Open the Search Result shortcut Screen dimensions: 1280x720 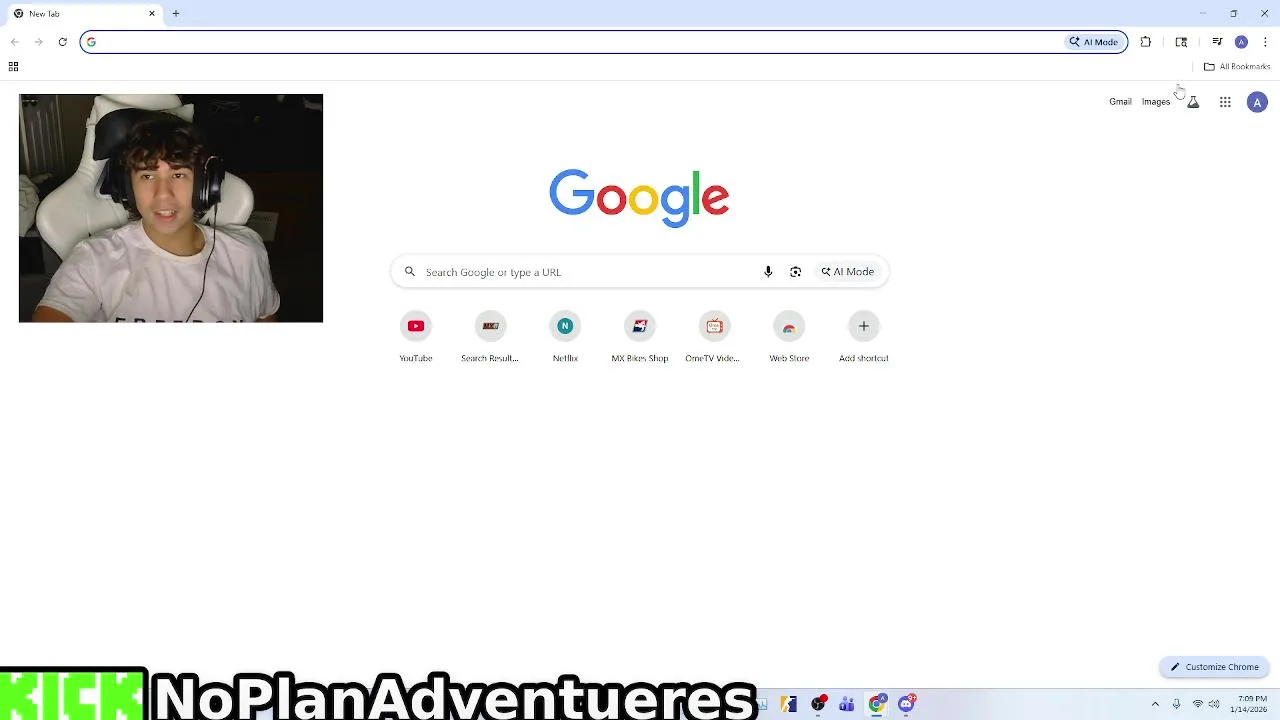coord(490,338)
